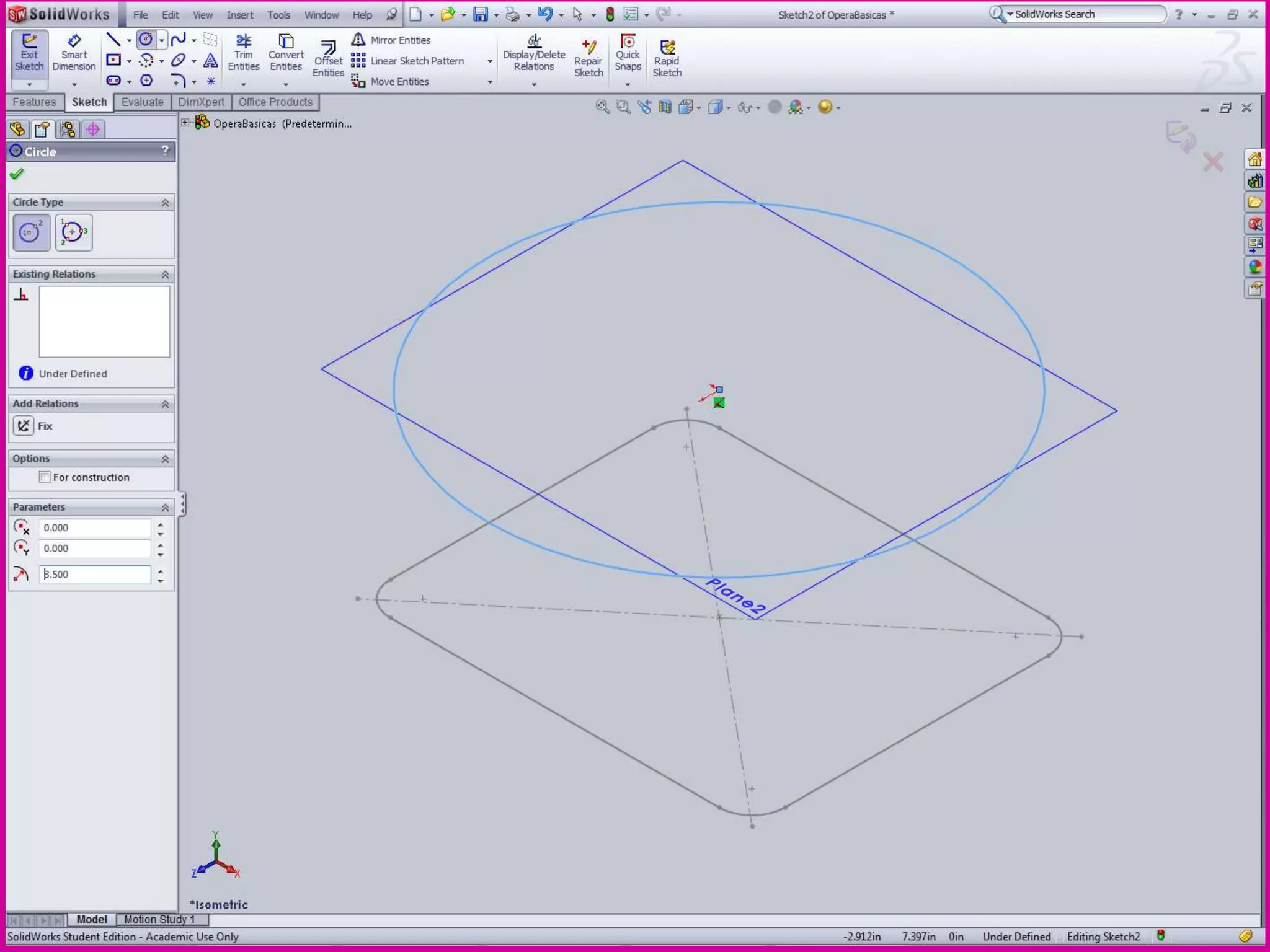This screenshot has height=952, width=1270.
Task: Select the Offset Entities tool
Action: point(328,60)
